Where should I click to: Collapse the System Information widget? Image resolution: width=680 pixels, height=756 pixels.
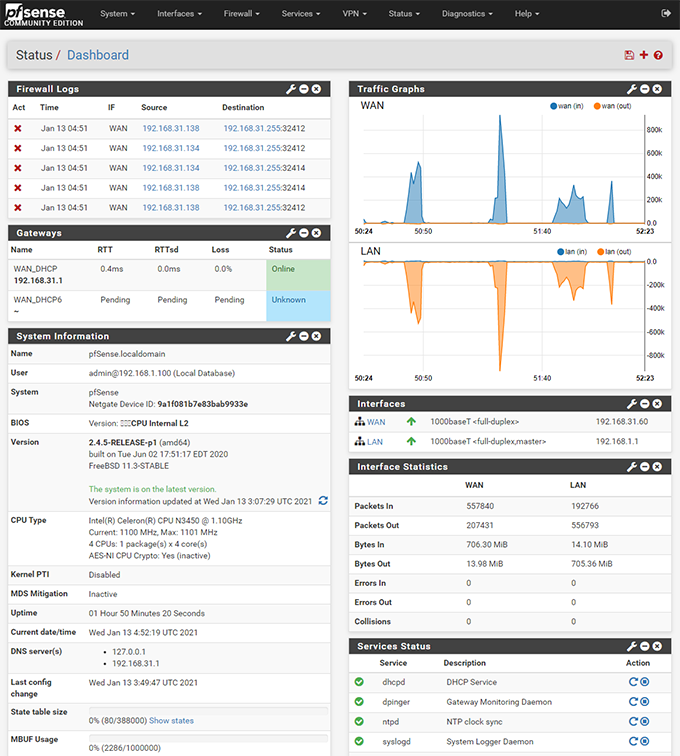[x=304, y=336]
